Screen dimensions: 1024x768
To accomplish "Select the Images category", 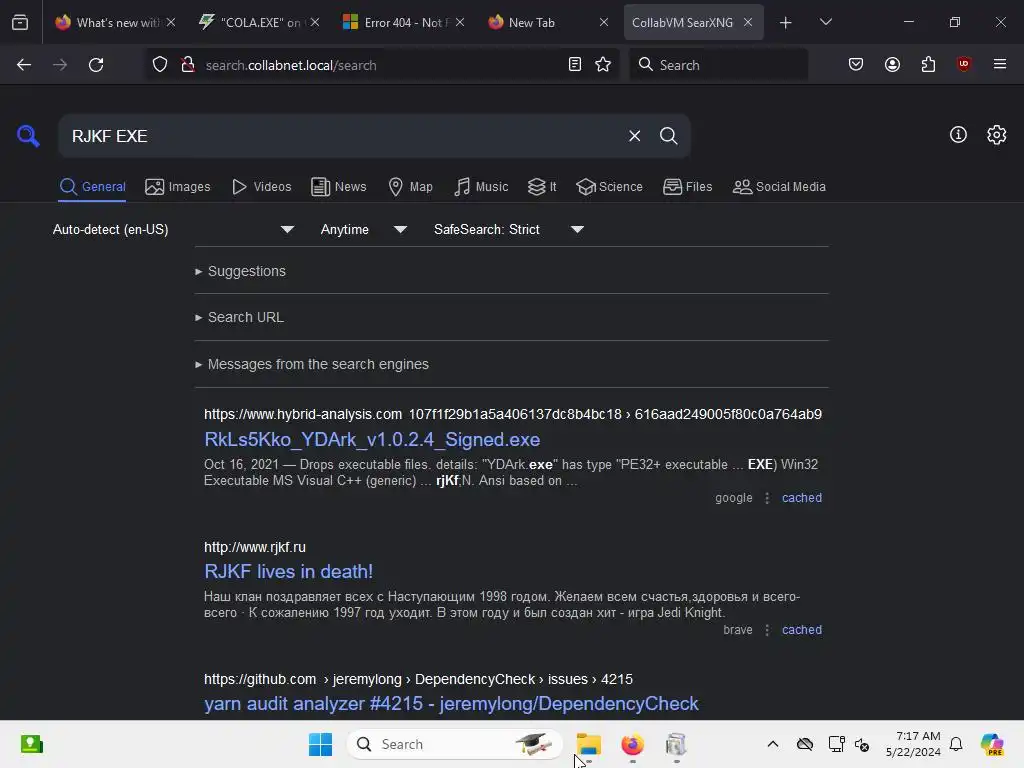I will pyautogui.click(x=178, y=187).
